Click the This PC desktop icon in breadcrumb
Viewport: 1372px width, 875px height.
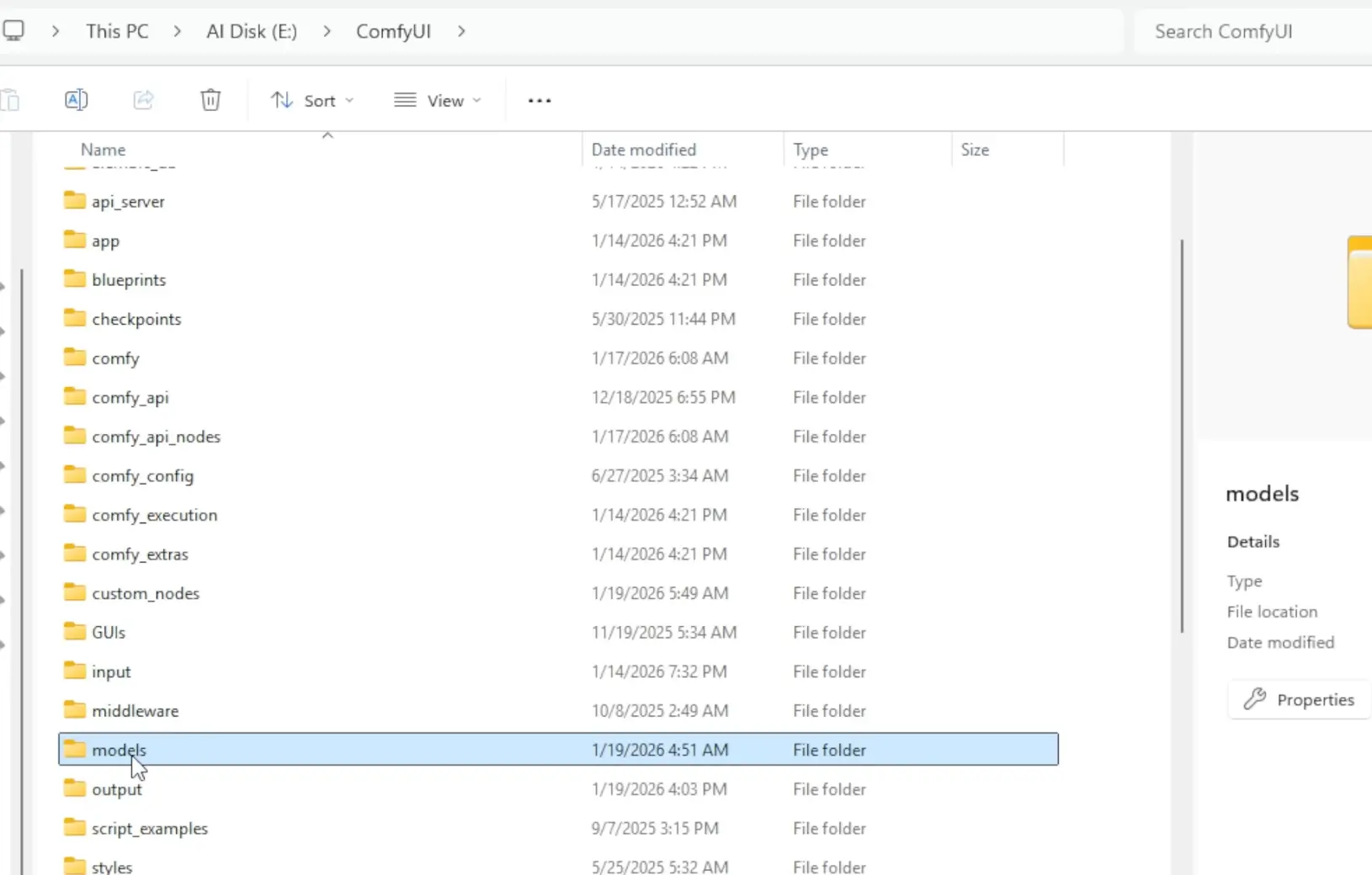(13, 30)
